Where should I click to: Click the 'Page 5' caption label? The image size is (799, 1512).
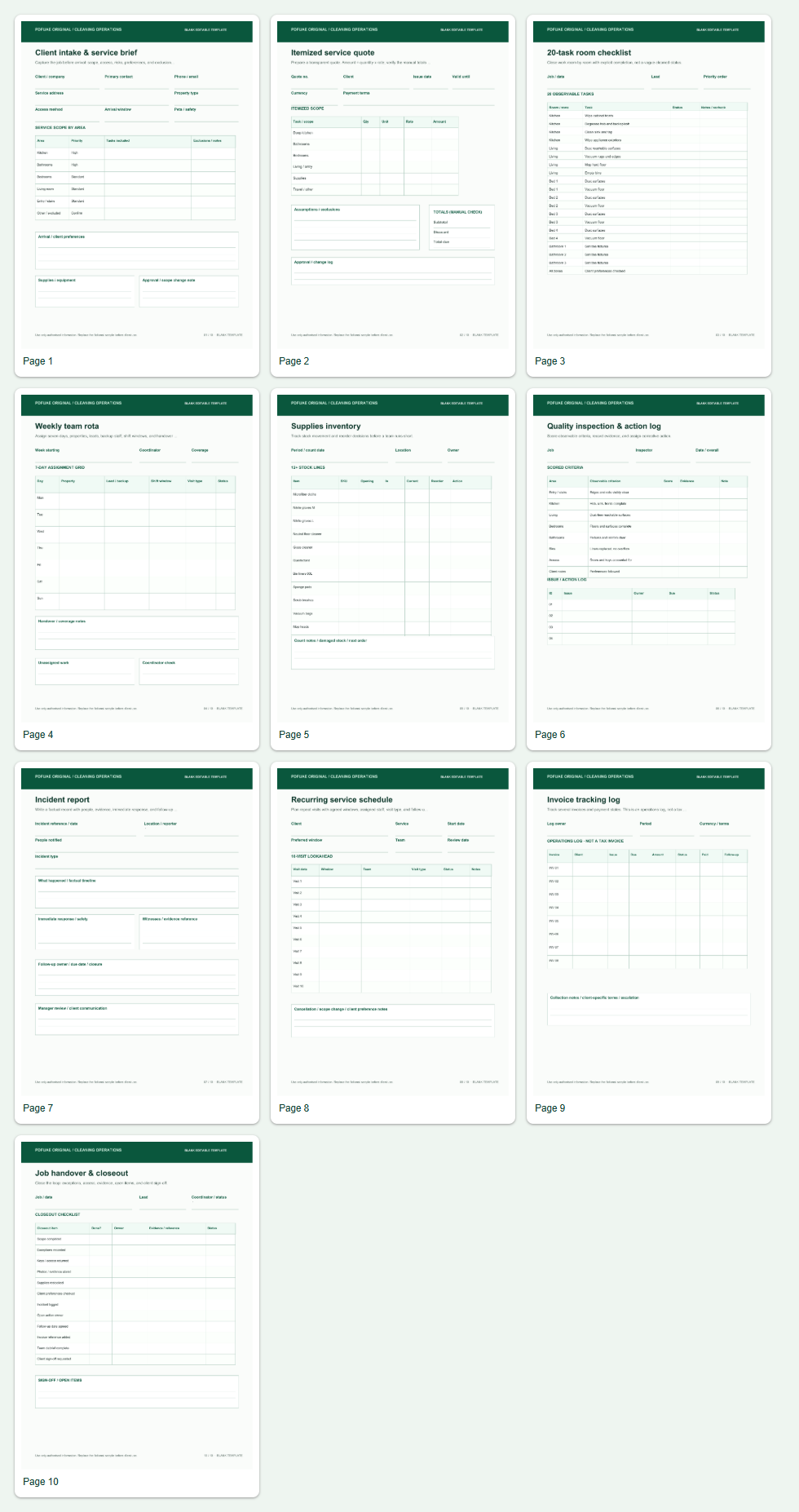pos(294,735)
